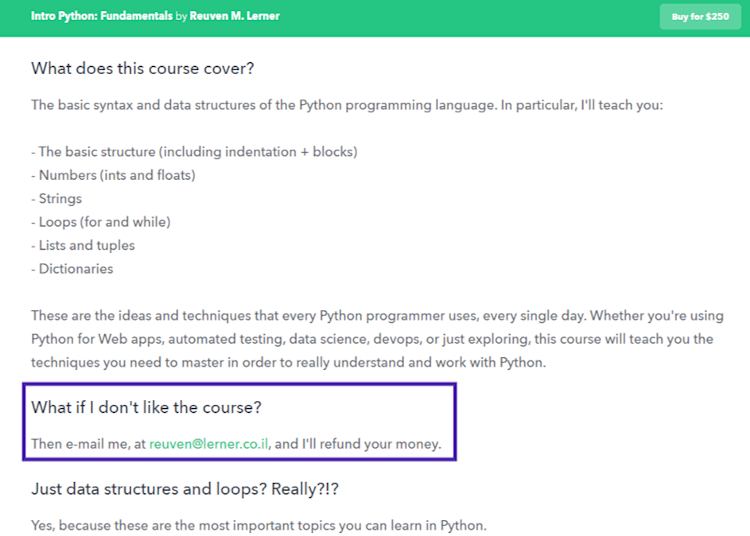
Task: Click the heading What if I don't like the course?
Action: [146, 407]
